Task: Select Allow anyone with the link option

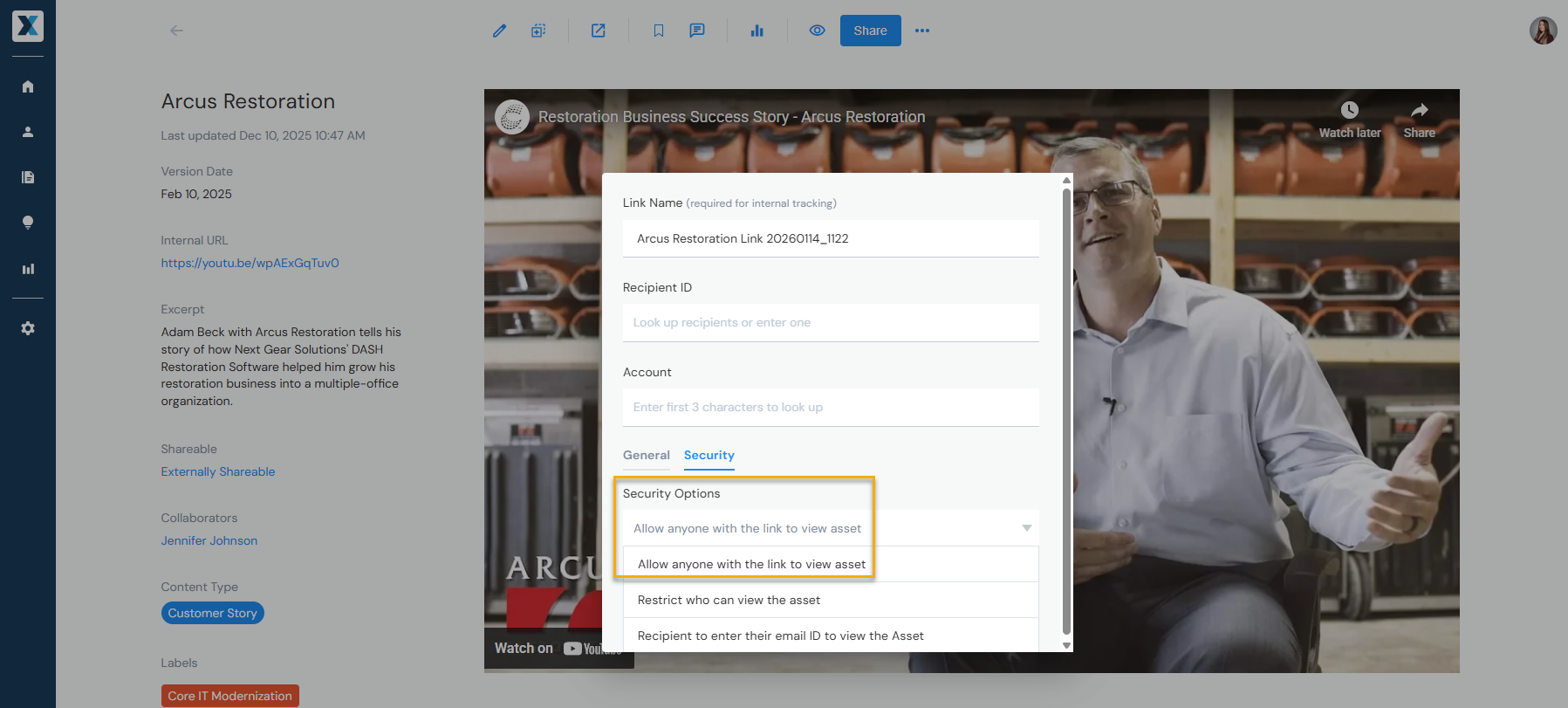Action: [831, 564]
